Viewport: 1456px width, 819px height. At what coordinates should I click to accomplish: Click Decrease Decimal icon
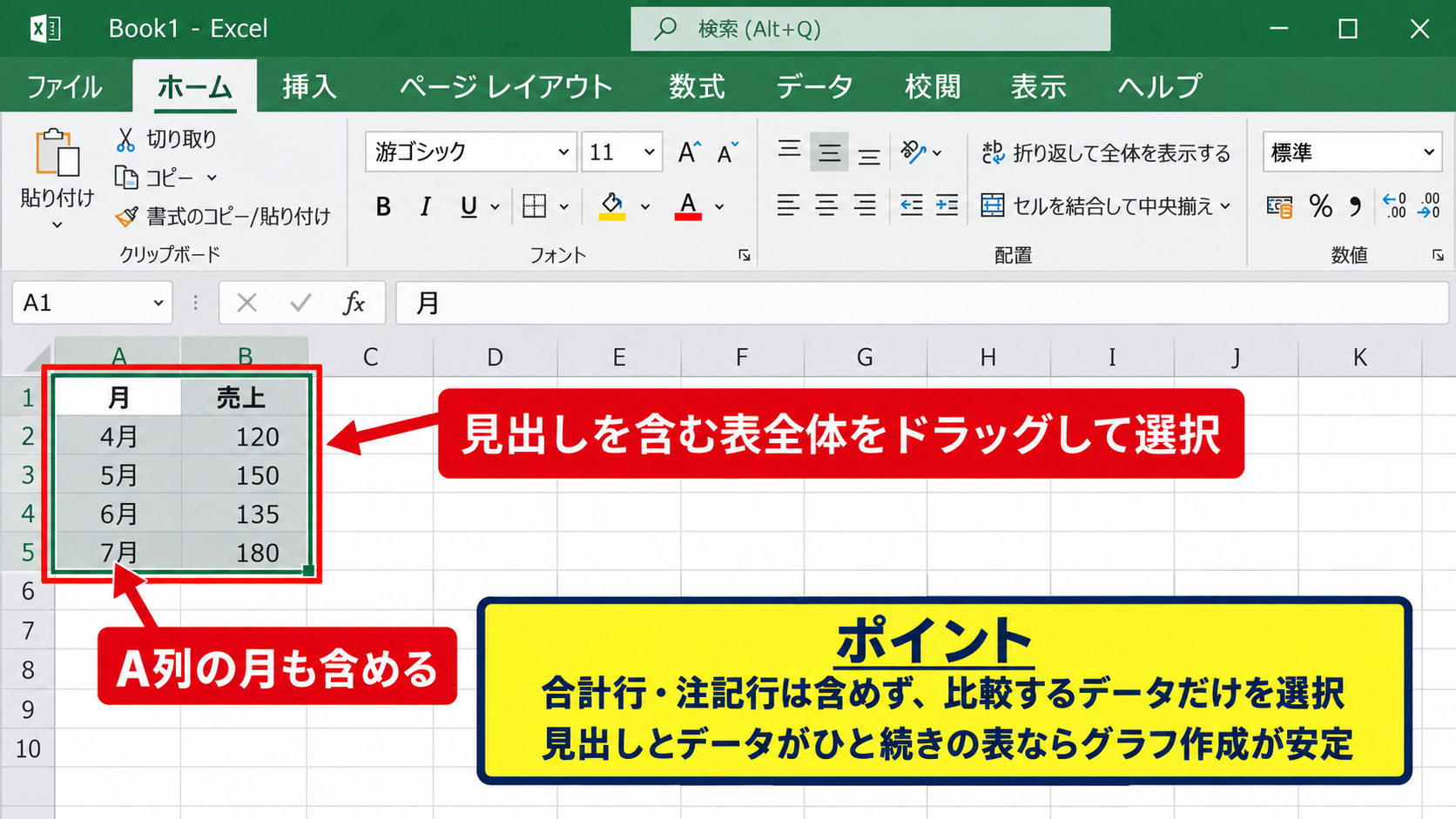[1429, 206]
